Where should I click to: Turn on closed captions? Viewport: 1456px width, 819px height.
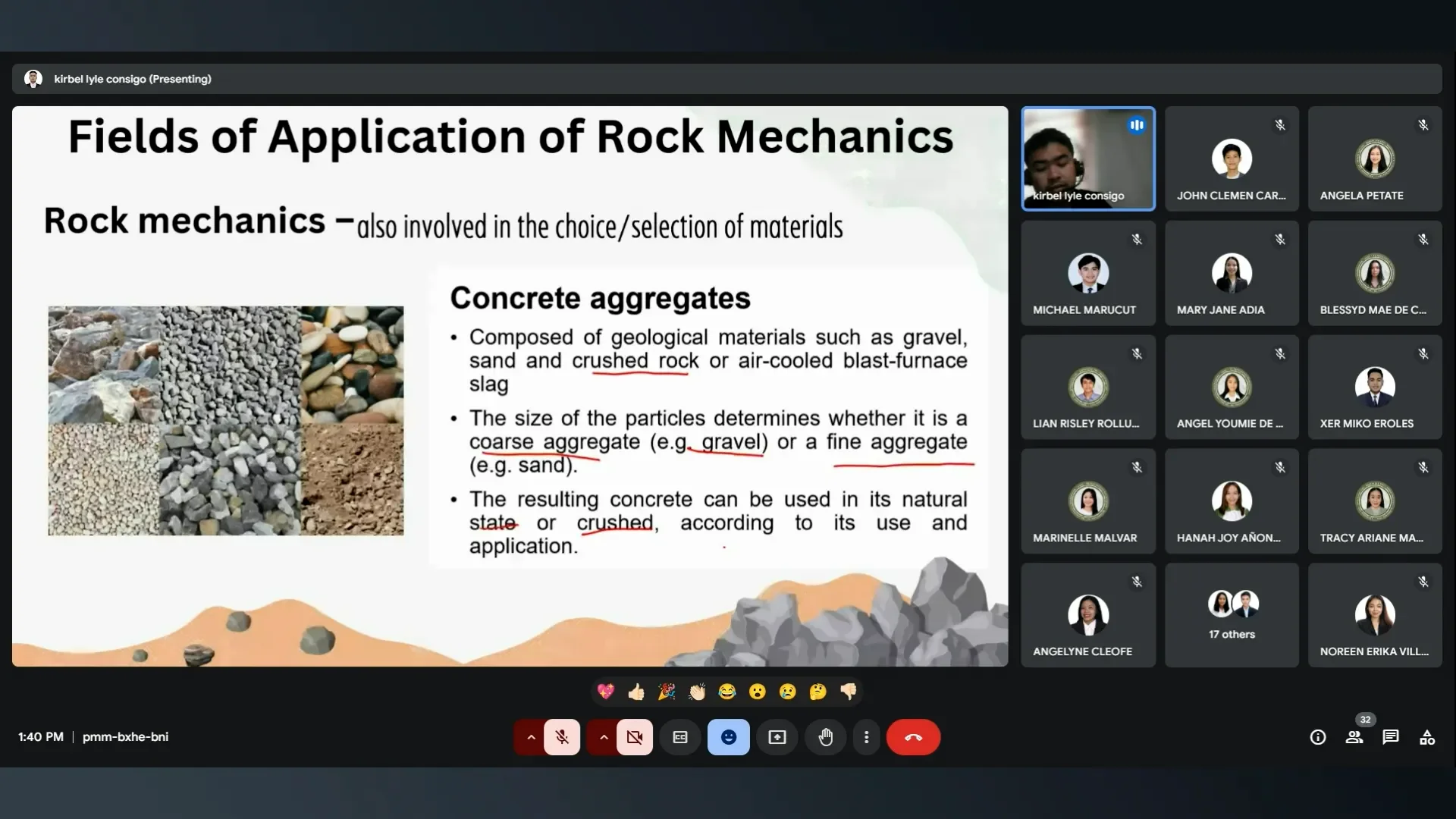pyautogui.click(x=679, y=736)
